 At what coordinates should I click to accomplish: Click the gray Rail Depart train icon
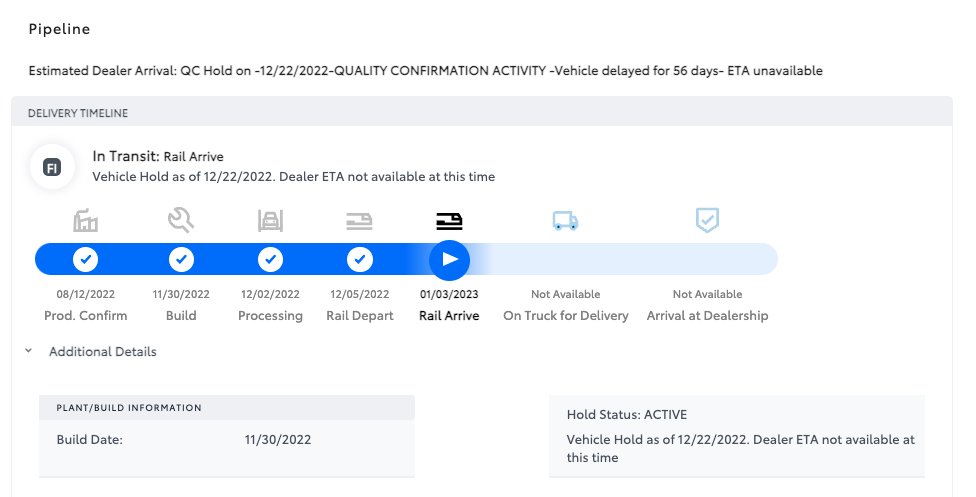(x=359, y=221)
